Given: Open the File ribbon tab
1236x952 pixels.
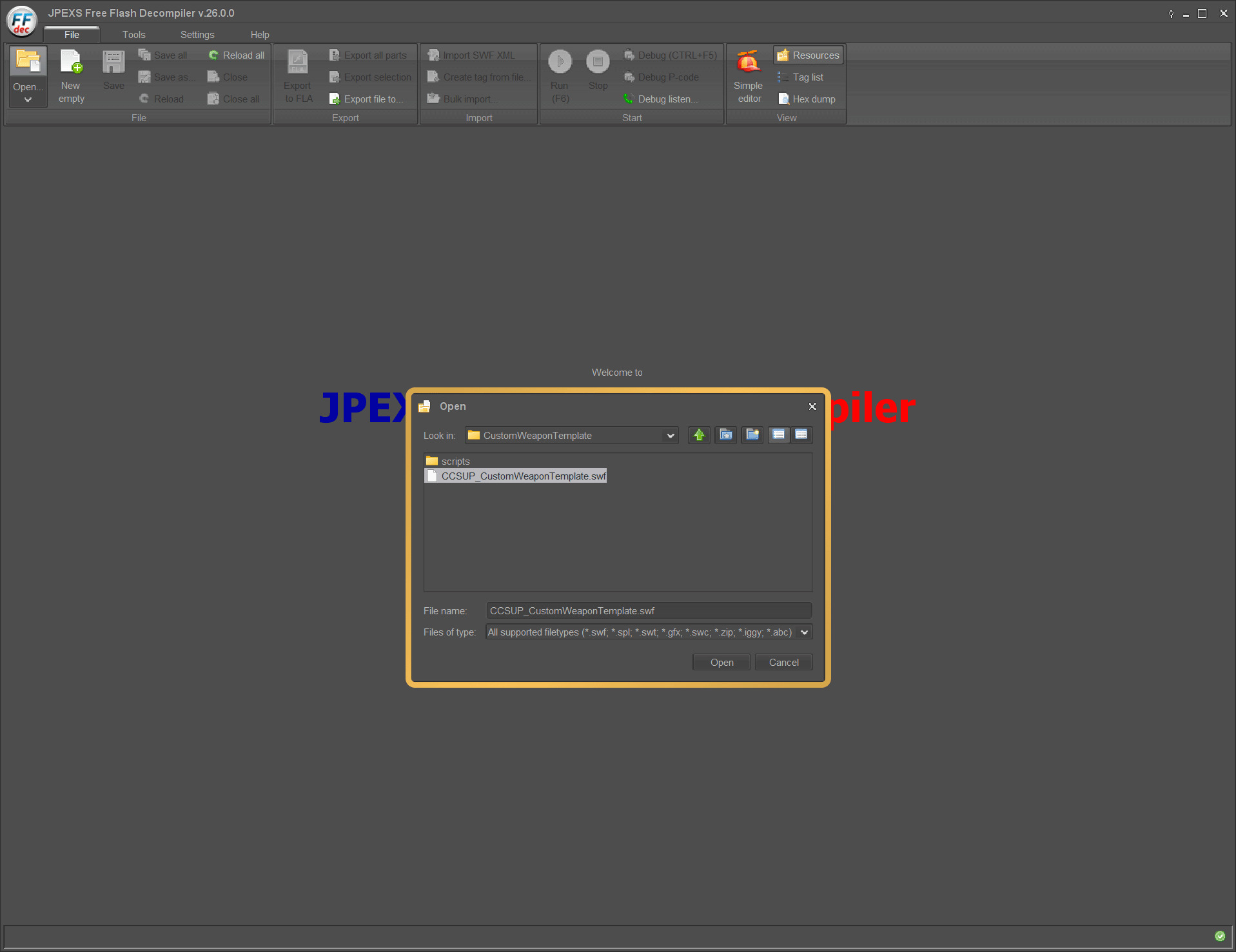Looking at the screenshot, I should (x=72, y=35).
